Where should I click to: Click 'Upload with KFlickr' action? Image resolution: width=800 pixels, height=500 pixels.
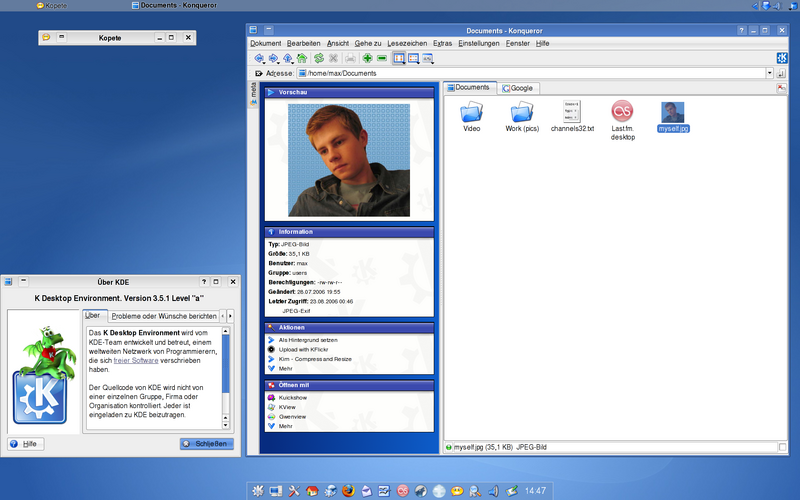(x=303, y=349)
